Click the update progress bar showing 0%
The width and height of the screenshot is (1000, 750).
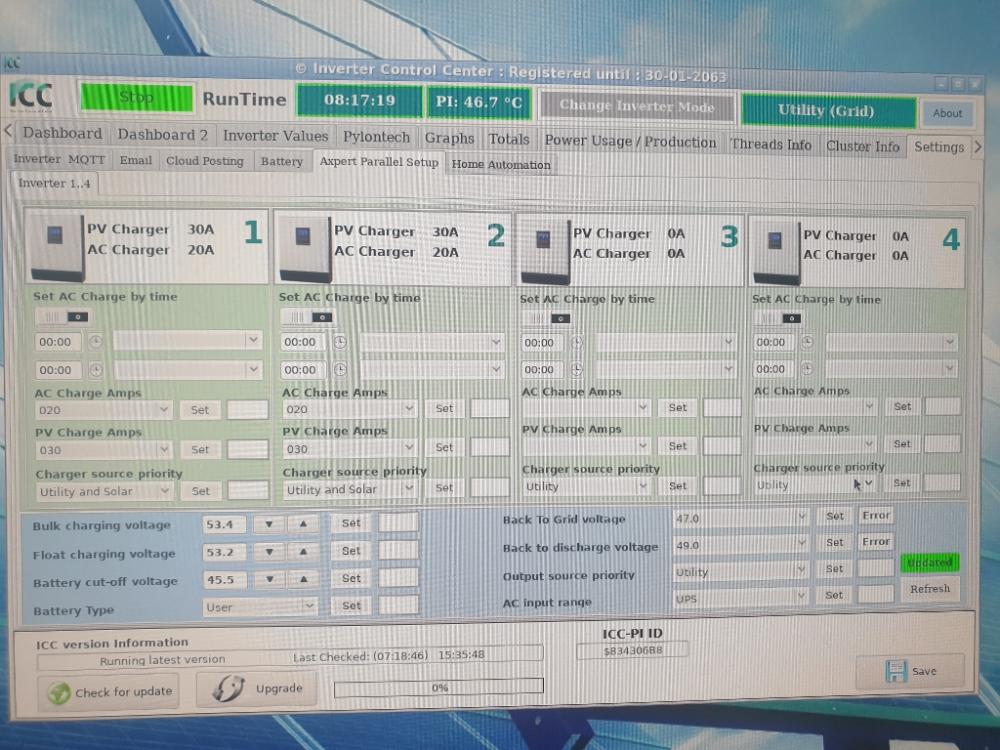coord(438,688)
